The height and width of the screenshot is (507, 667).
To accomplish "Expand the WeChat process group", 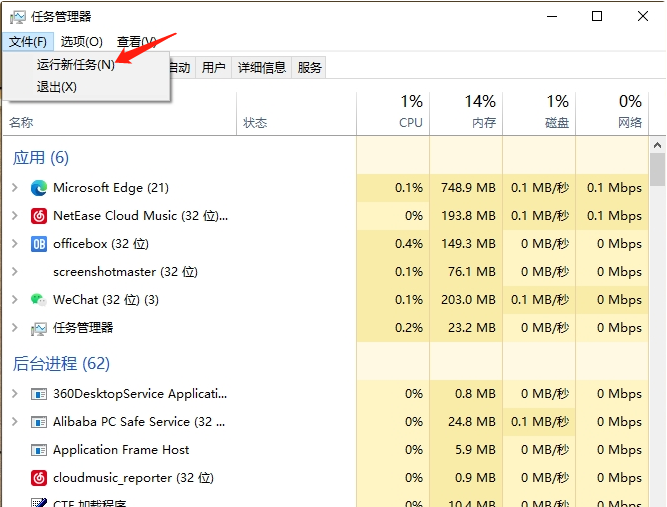I will (15, 300).
